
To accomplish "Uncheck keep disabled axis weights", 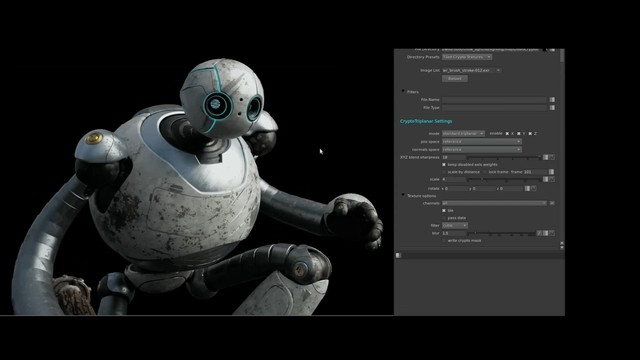I will [x=444, y=164].
